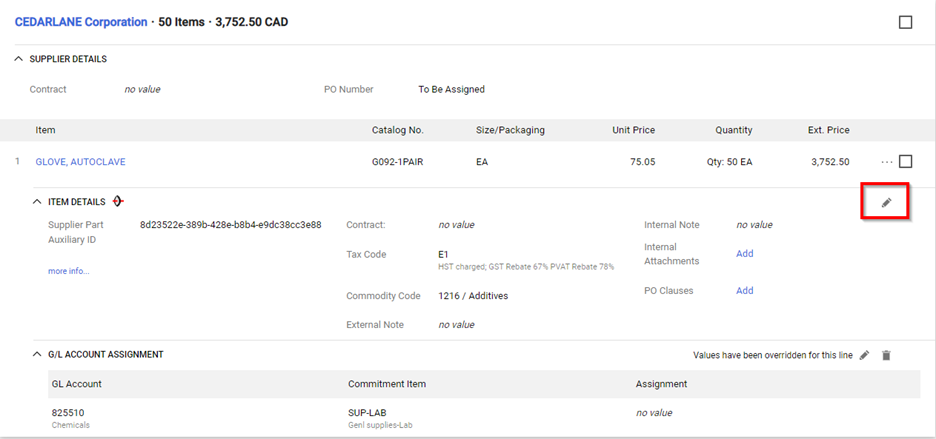
Task: Add an Internal Attachment
Action: point(744,254)
